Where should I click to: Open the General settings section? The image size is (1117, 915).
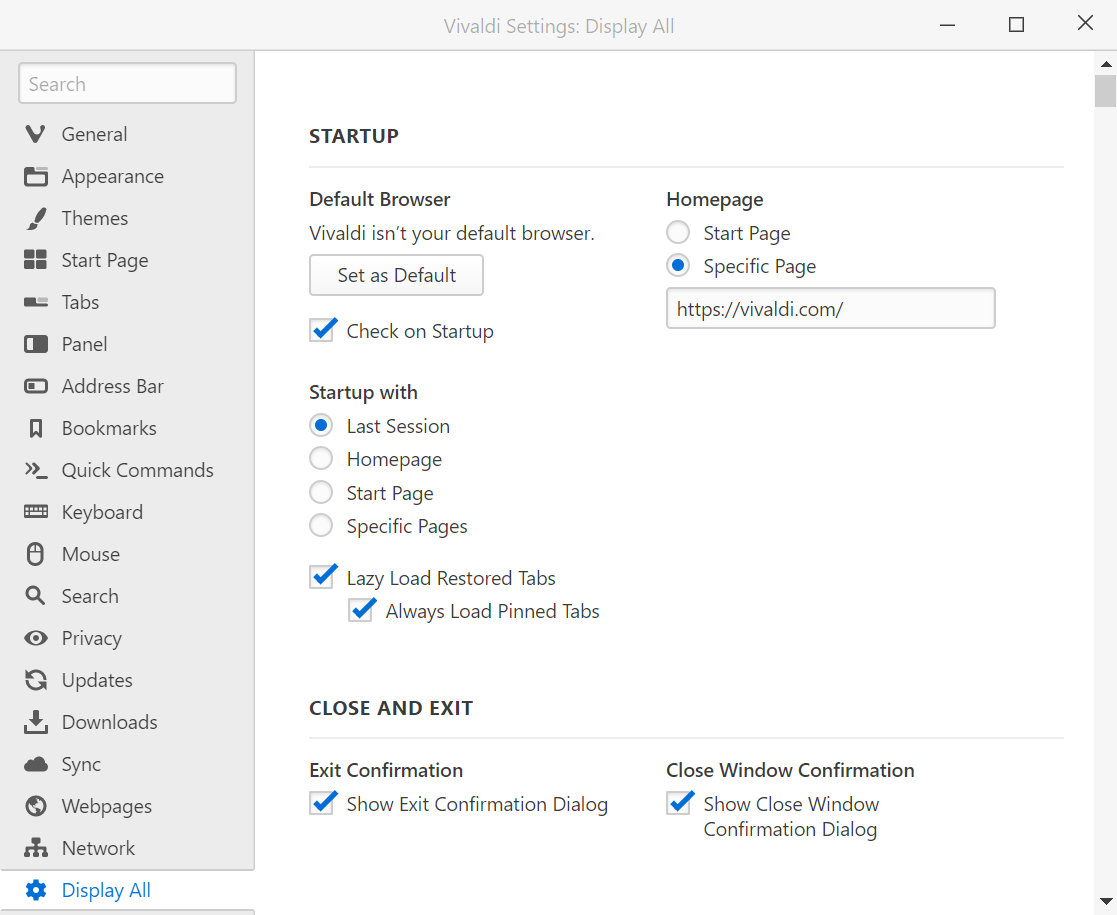click(x=94, y=134)
